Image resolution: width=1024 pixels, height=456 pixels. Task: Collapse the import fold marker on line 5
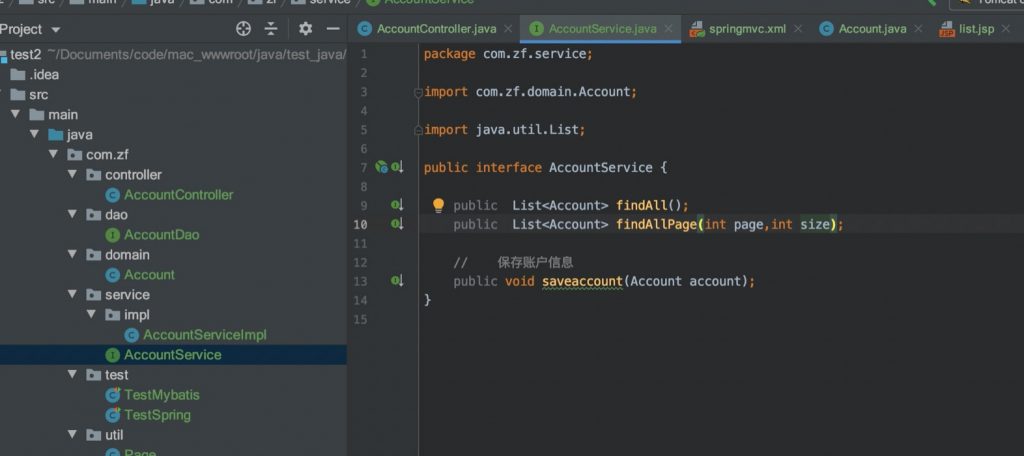point(418,131)
